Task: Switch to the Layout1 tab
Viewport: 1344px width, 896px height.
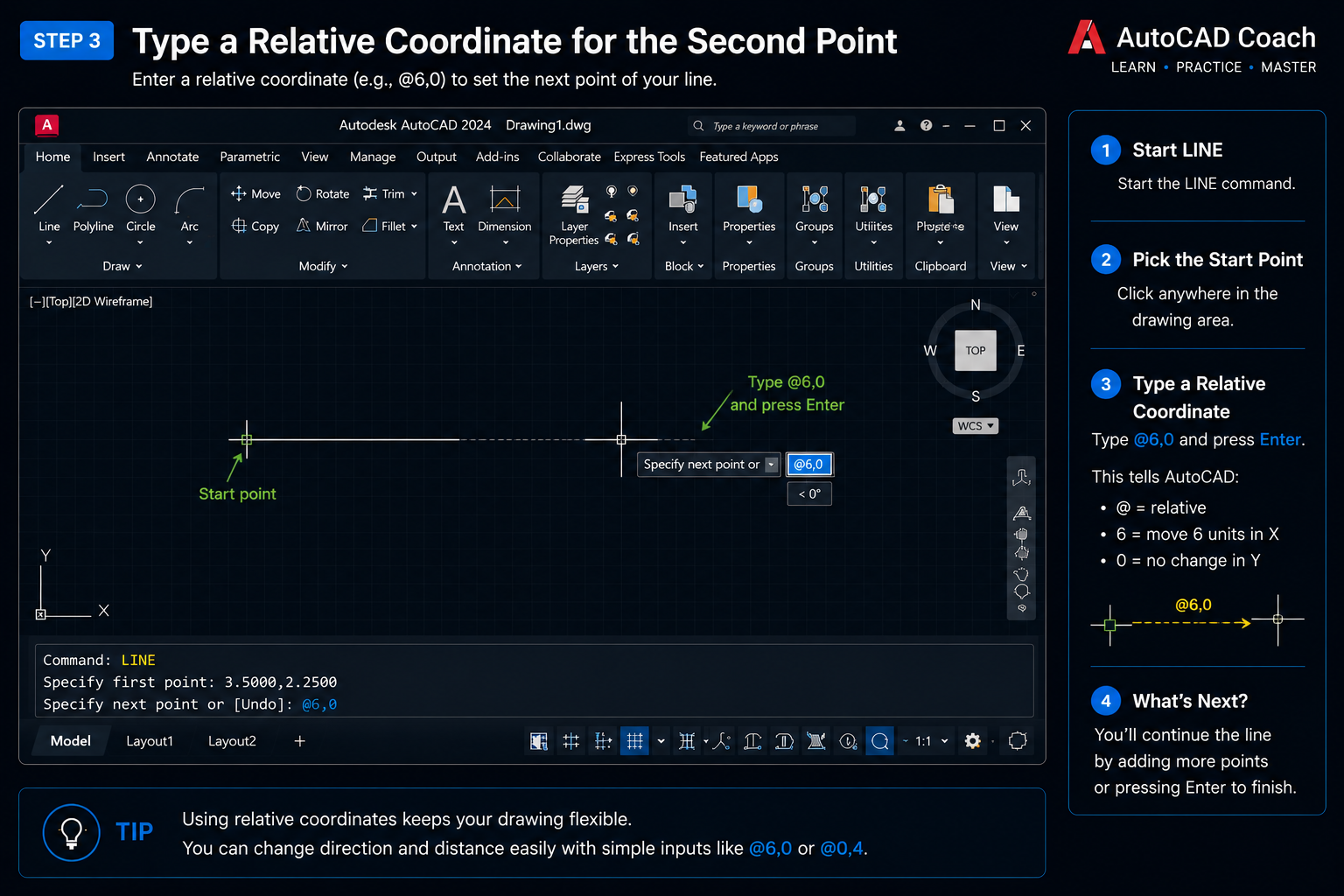Action: [150, 741]
